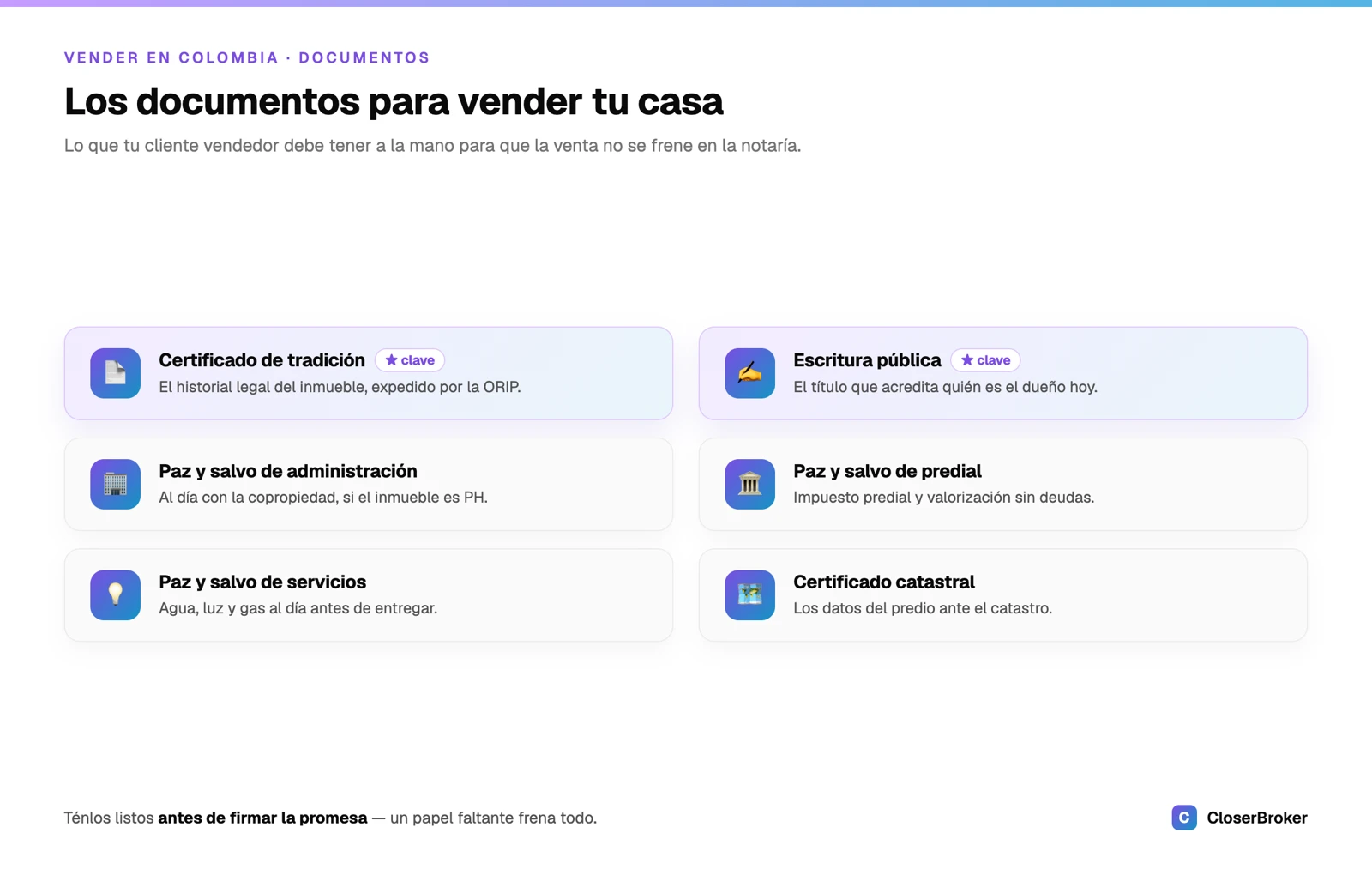Click the map icon for Certificado catastral
The width and height of the screenshot is (1372, 869).
[x=749, y=594]
